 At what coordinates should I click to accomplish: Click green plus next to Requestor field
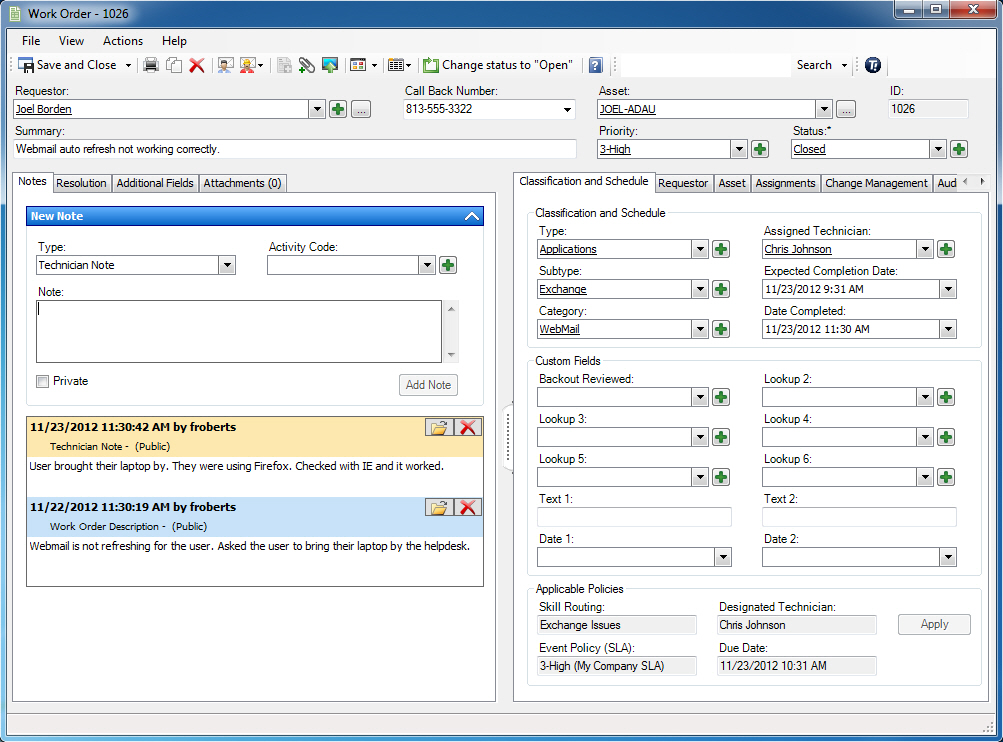pyautogui.click(x=338, y=109)
